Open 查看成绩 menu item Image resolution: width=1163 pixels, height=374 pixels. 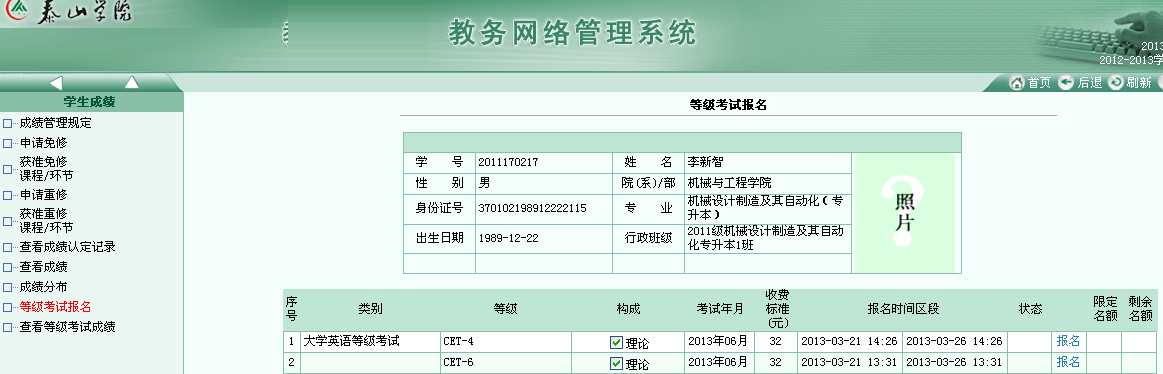click(43, 266)
